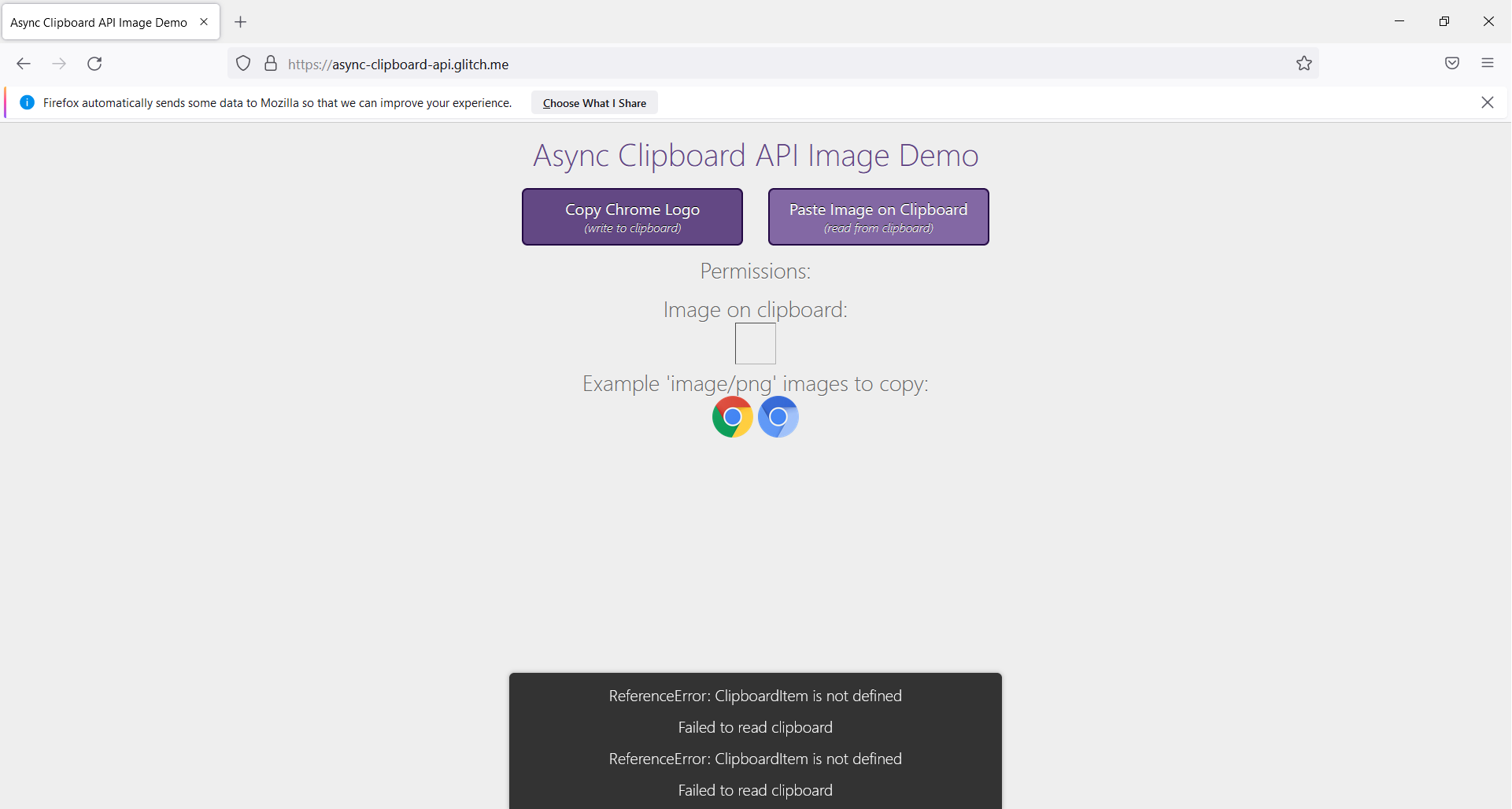
Task: Bookmark this page with the star icon
Action: 1304,64
